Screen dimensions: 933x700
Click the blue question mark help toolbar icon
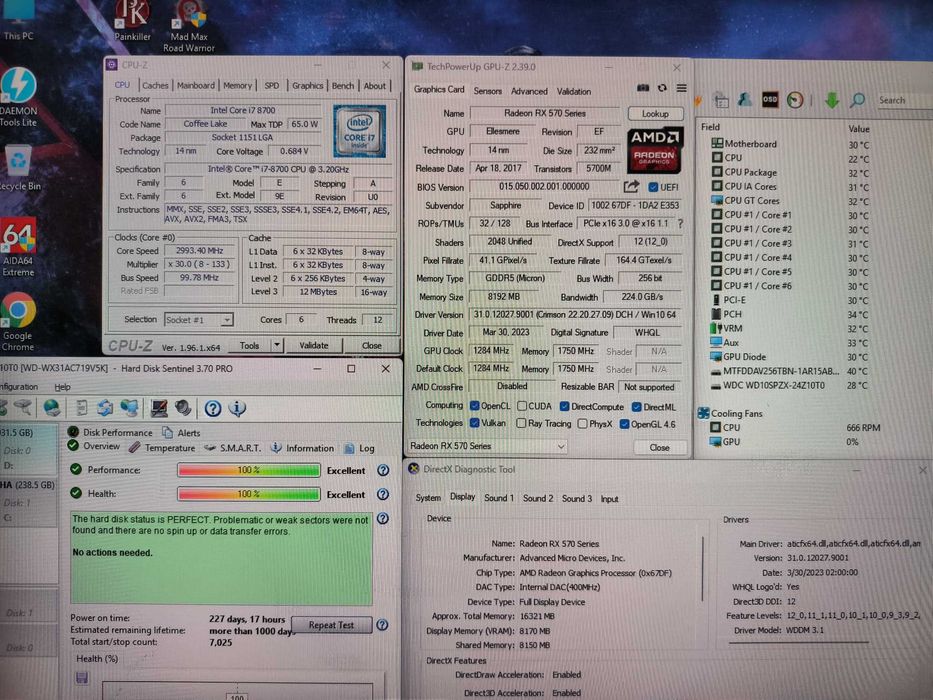click(212, 408)
